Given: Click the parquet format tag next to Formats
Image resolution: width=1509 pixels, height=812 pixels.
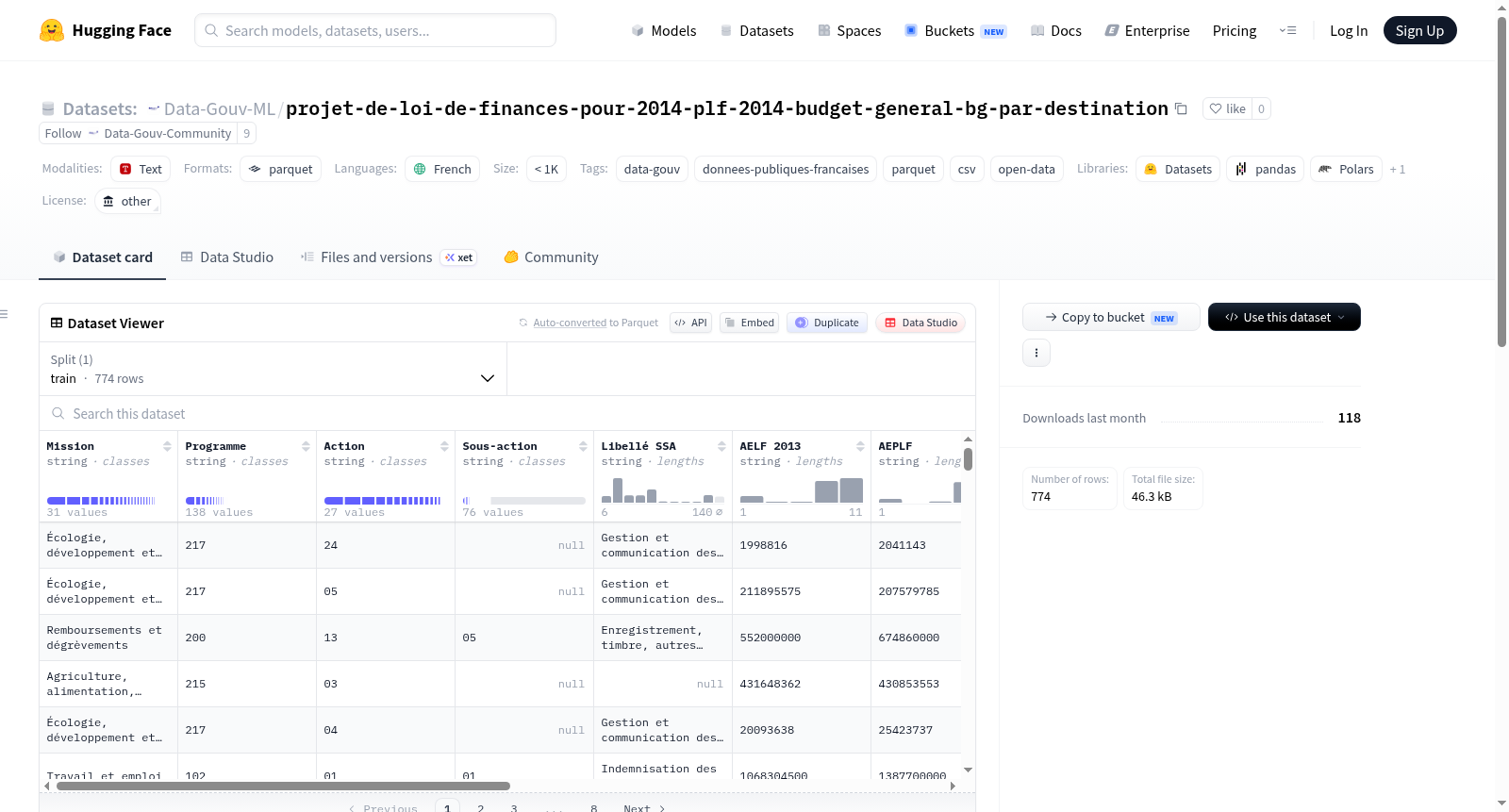Looking at the screenshot, I should (x=281, y=169).
